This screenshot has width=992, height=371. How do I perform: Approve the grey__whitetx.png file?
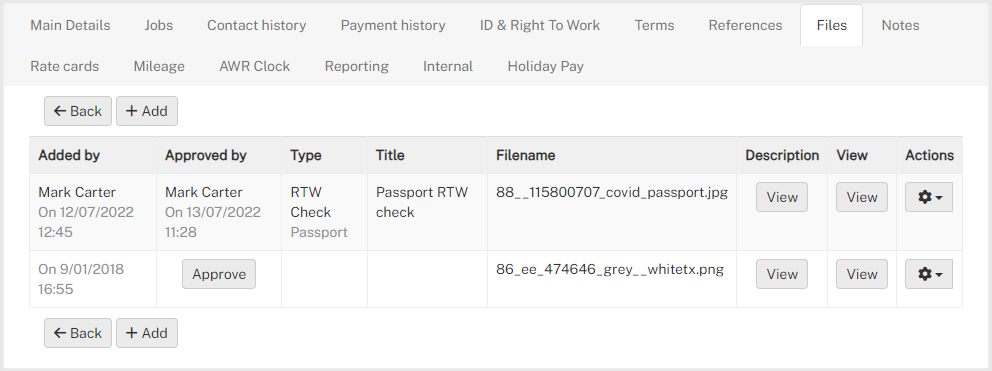click(219, 274)
